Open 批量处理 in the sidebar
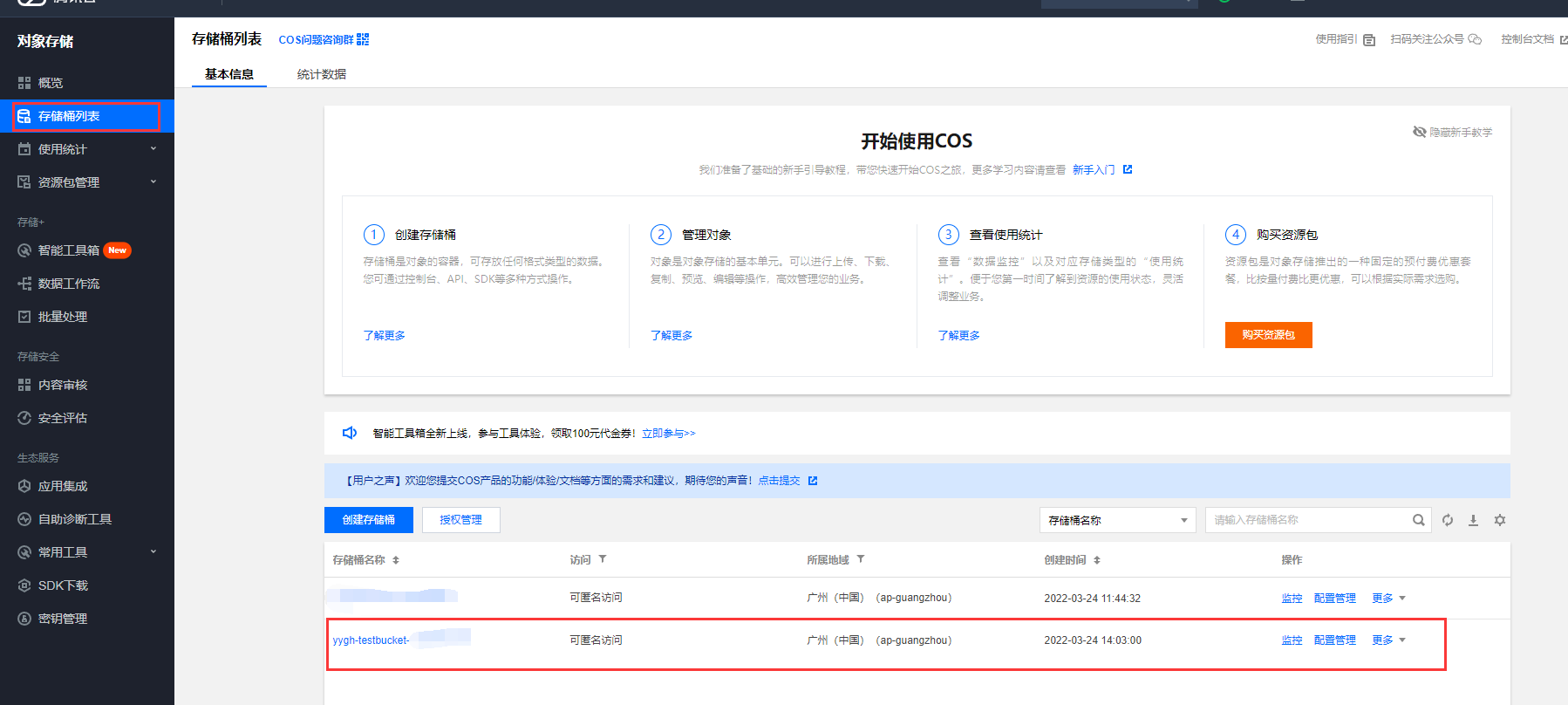The image size is (1568, 705). tap(87, 317)
